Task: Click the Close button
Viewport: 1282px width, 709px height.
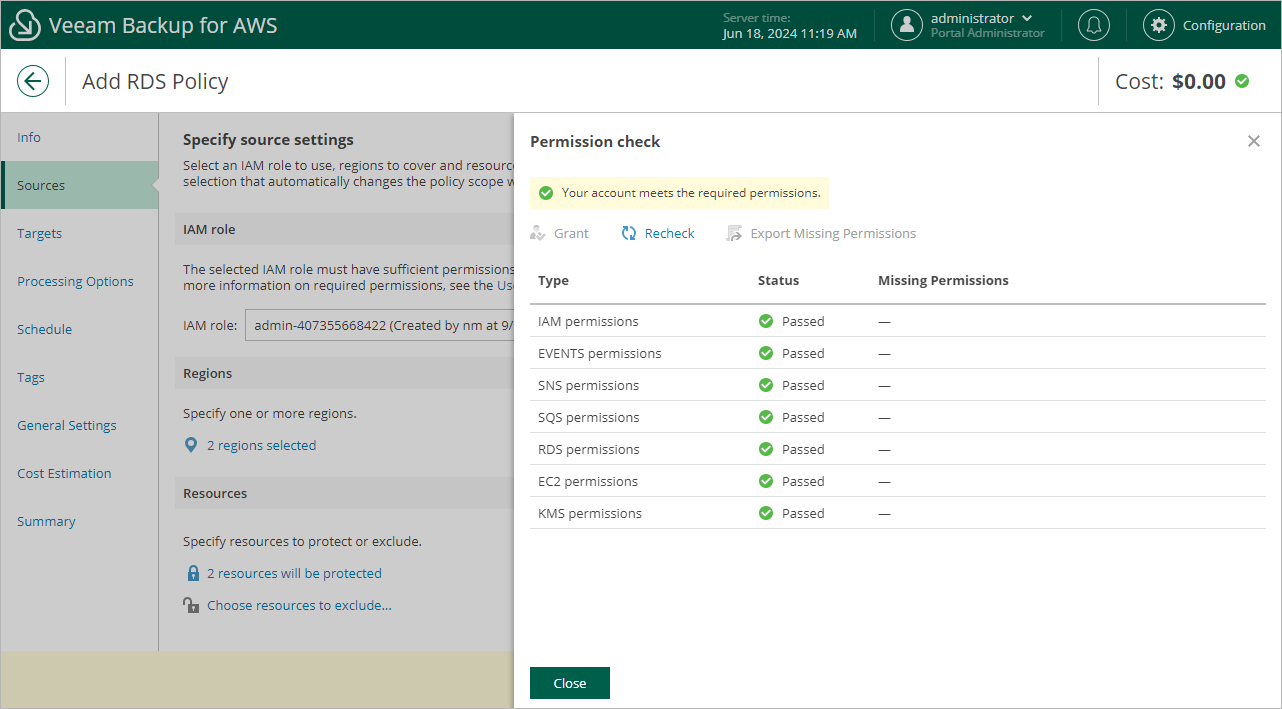Action: point(570,683)
